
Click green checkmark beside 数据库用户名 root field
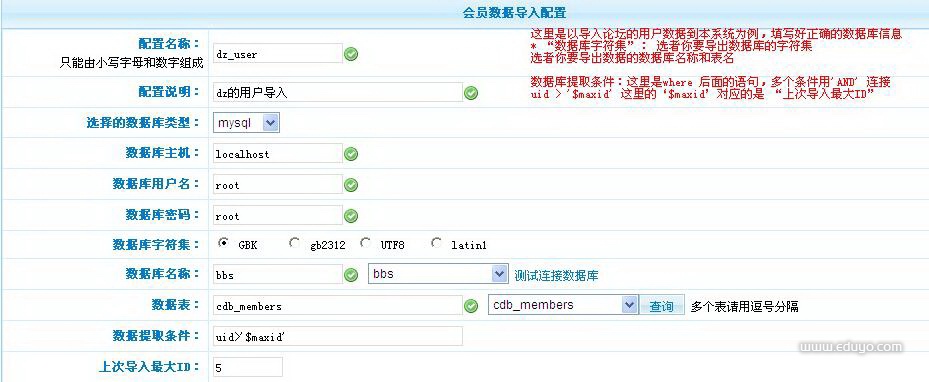coord(351,185)
